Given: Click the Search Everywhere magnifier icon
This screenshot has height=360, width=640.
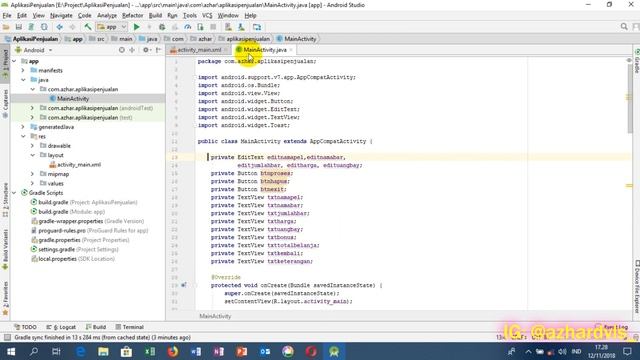Looking at the screenshot, I should pyautogui.click(x=624, y=27).
